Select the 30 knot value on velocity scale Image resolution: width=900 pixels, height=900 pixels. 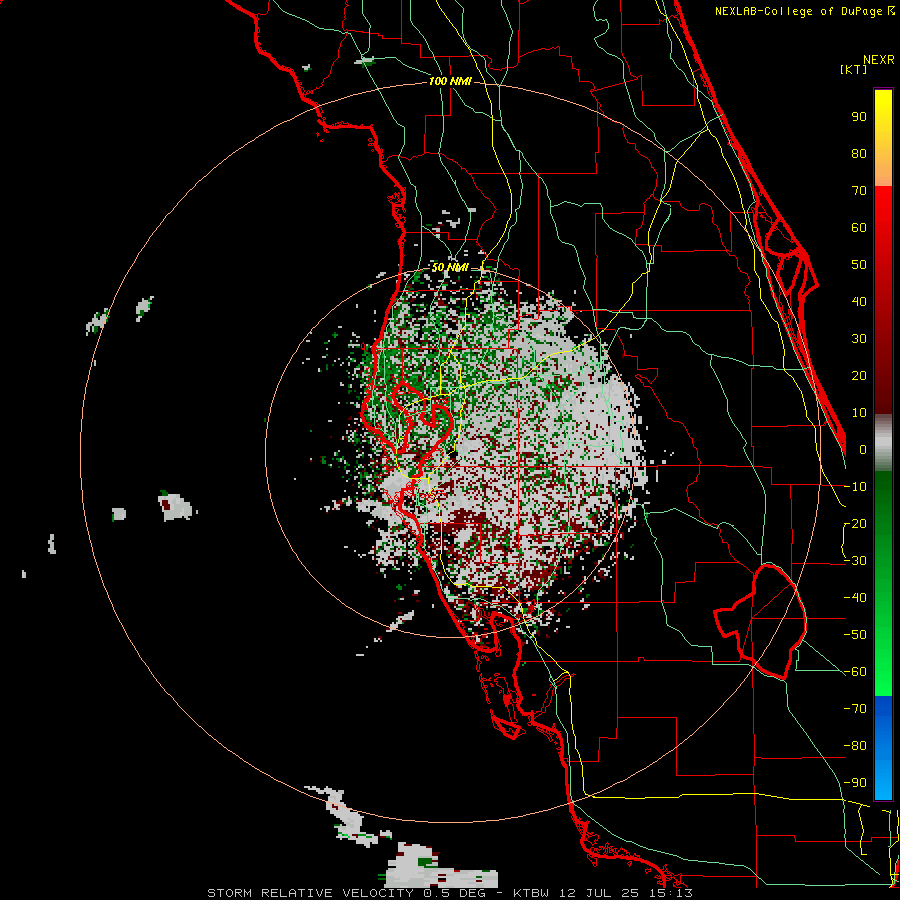click(x=859, y=339)
